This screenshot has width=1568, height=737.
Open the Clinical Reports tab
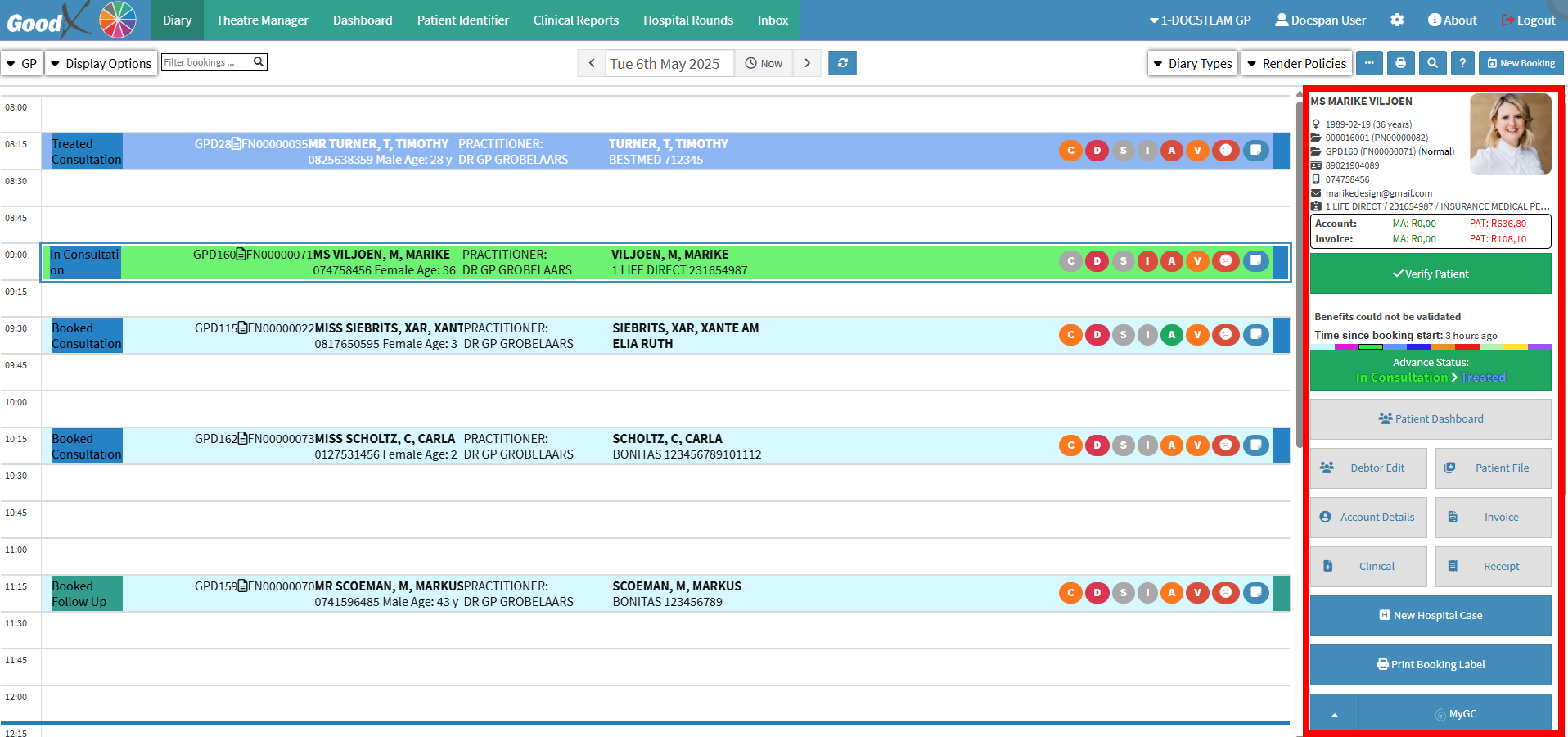[575, 20]
